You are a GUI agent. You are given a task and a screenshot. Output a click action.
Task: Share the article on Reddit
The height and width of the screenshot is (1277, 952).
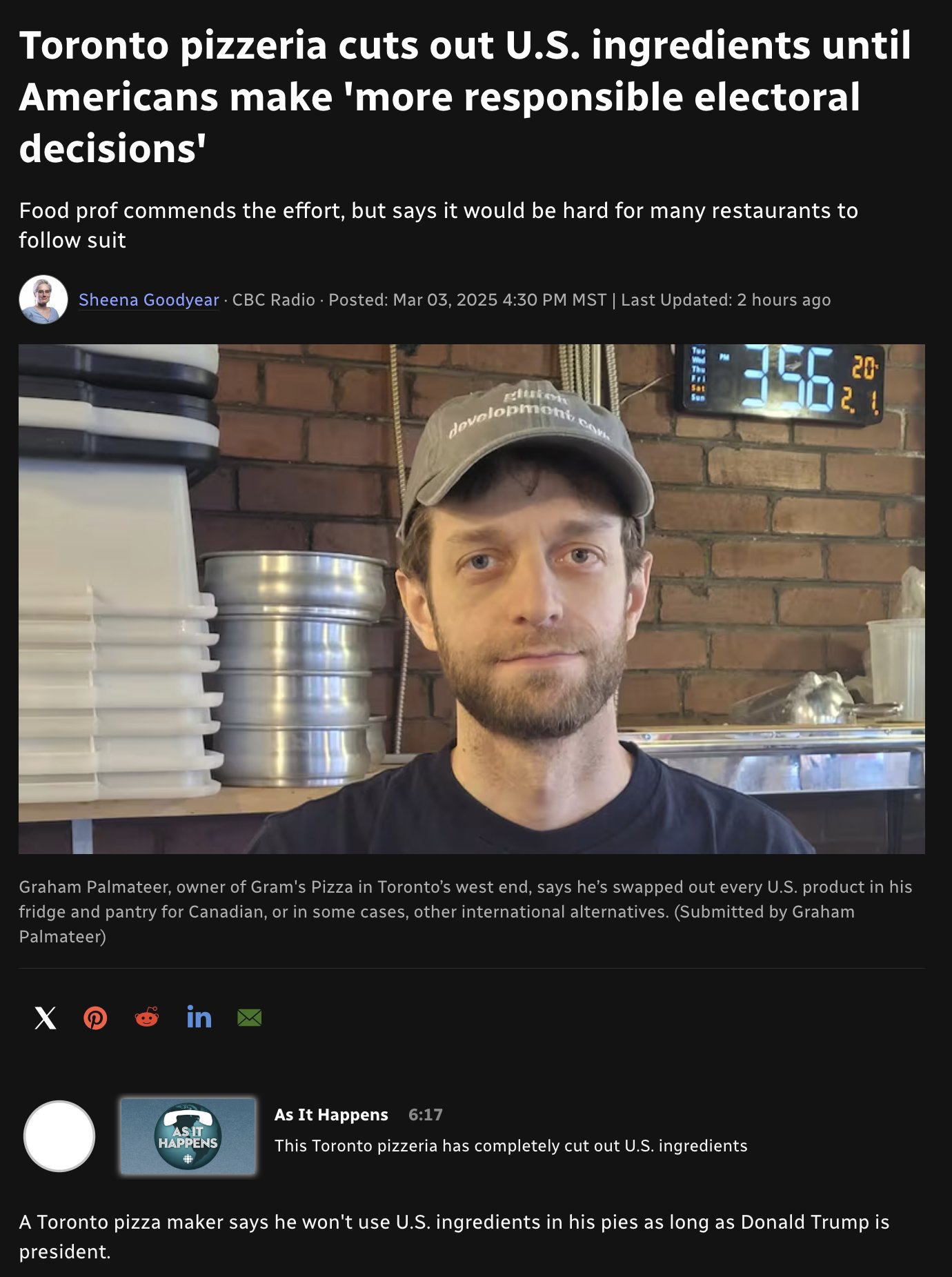click(147, 1018)
